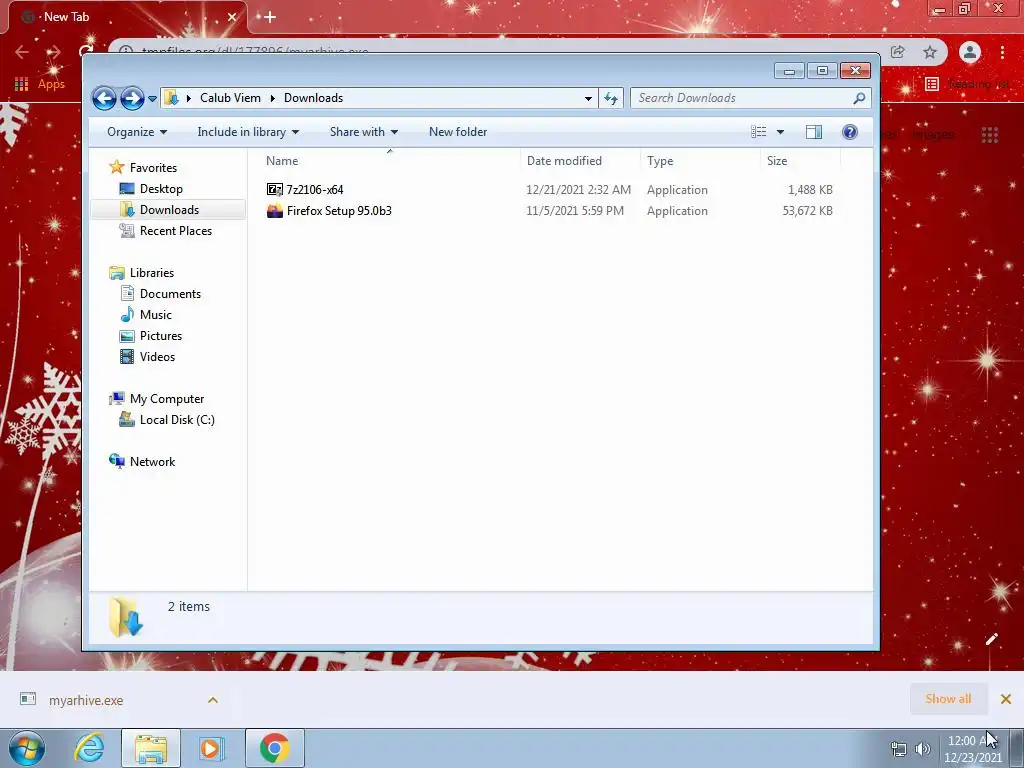Click Show all downloads

(948, 699)
